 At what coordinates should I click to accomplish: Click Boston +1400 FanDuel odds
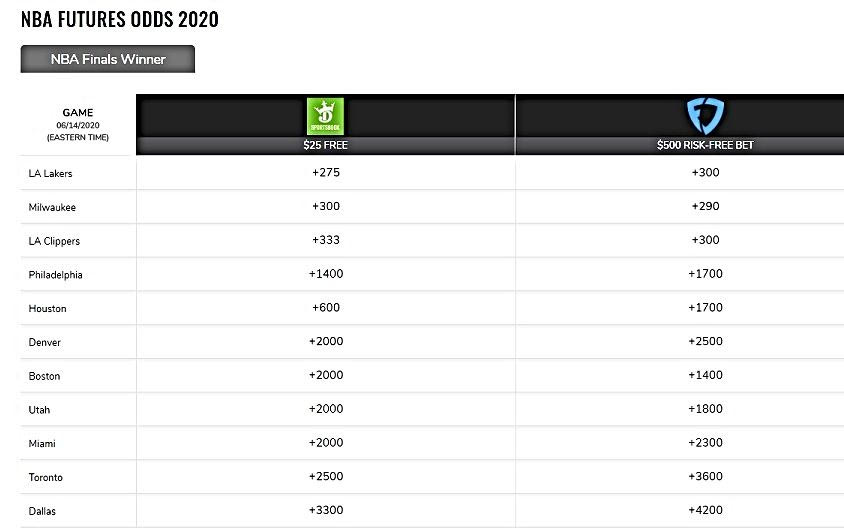(x=704, y=375)
